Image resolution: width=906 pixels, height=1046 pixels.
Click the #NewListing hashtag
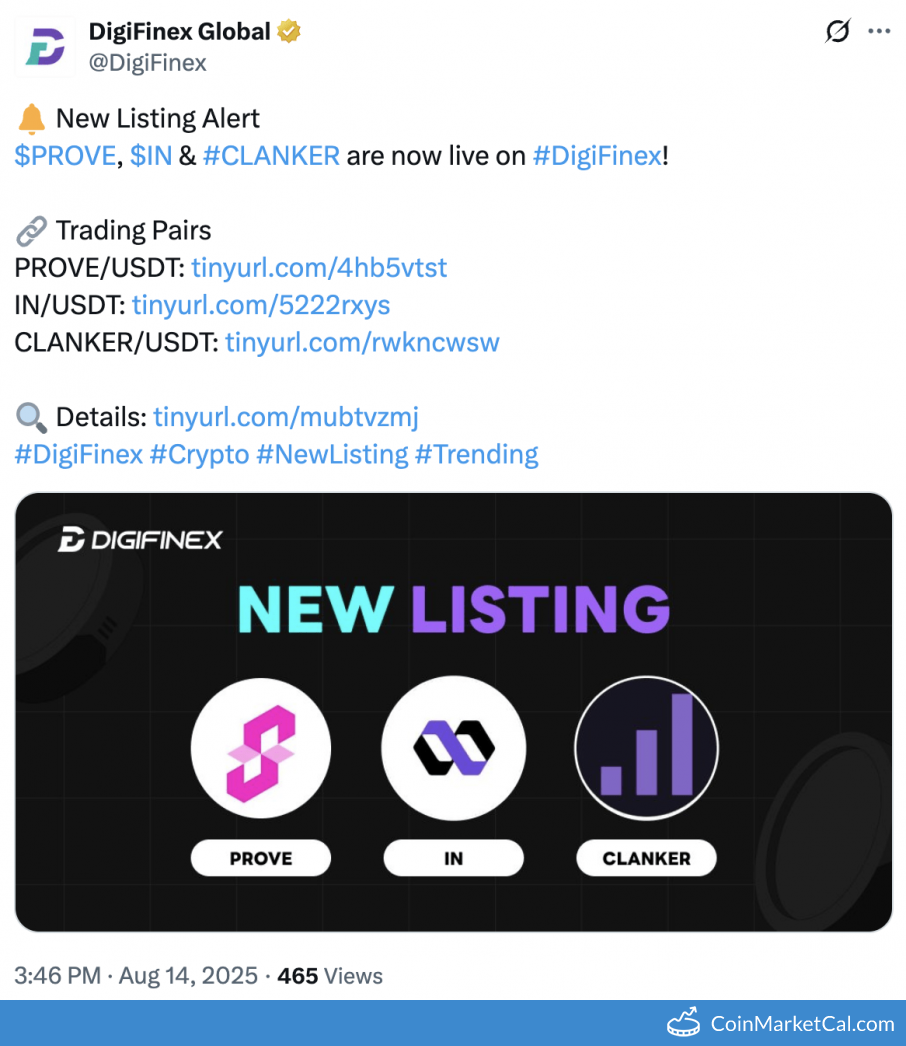tap(332, 454)
